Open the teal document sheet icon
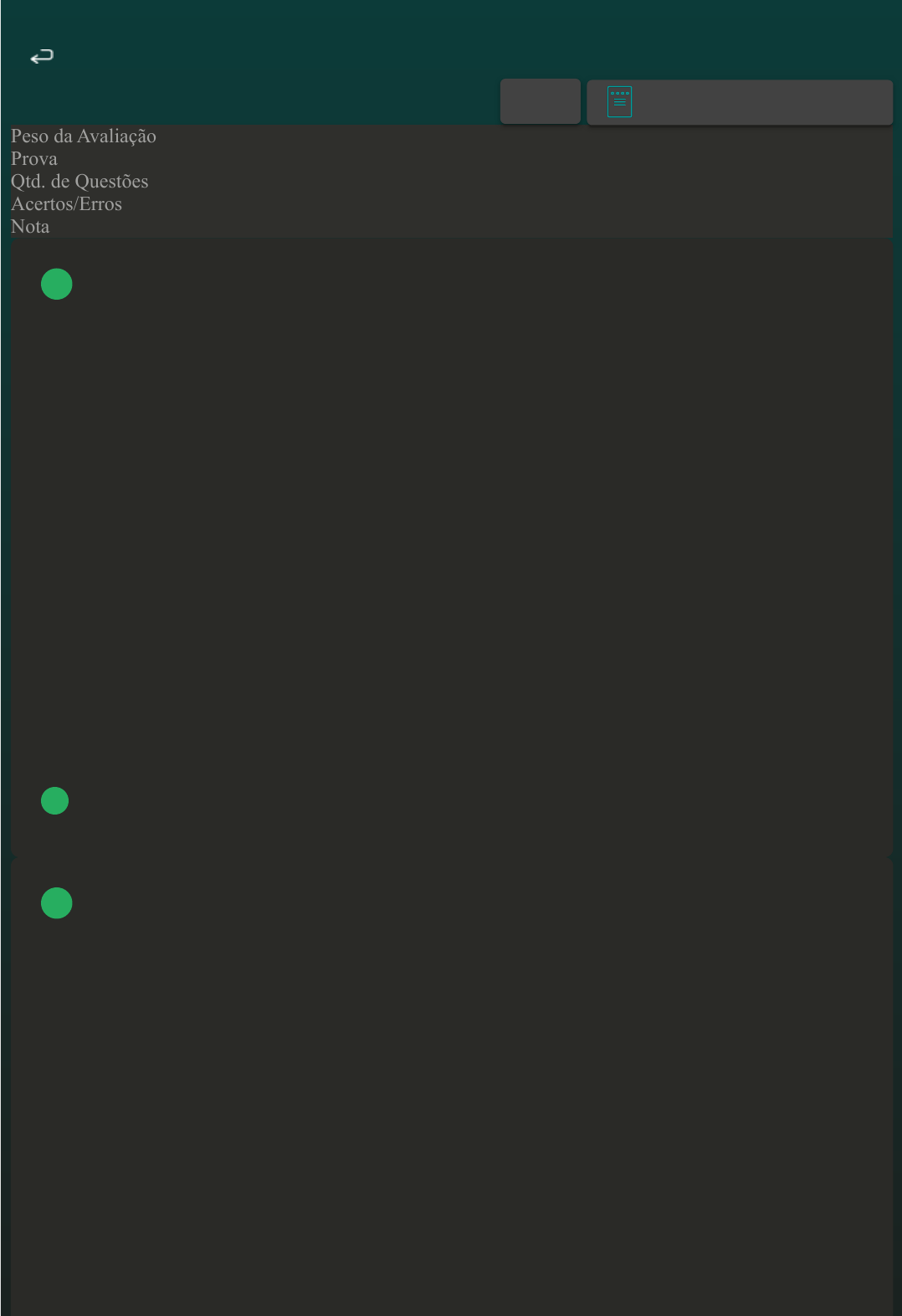902x1316 pixels. (619, 102)
